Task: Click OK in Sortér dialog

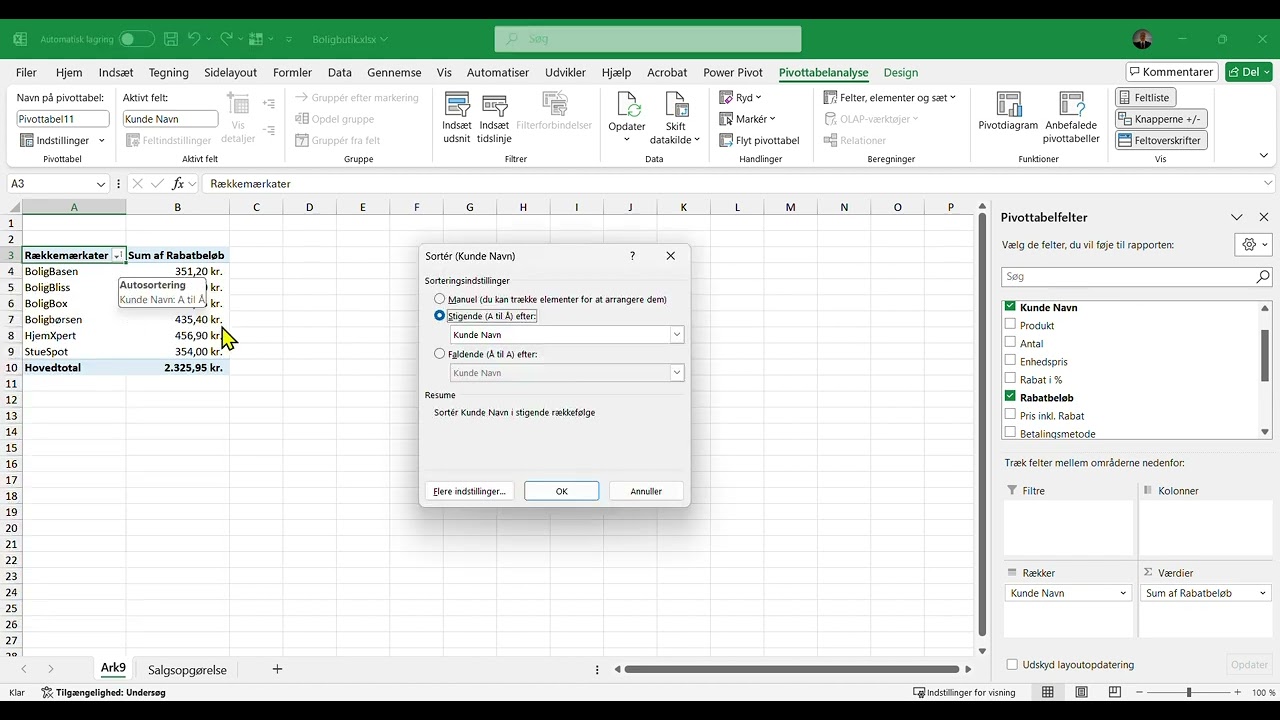Action: tap(562, 491)
